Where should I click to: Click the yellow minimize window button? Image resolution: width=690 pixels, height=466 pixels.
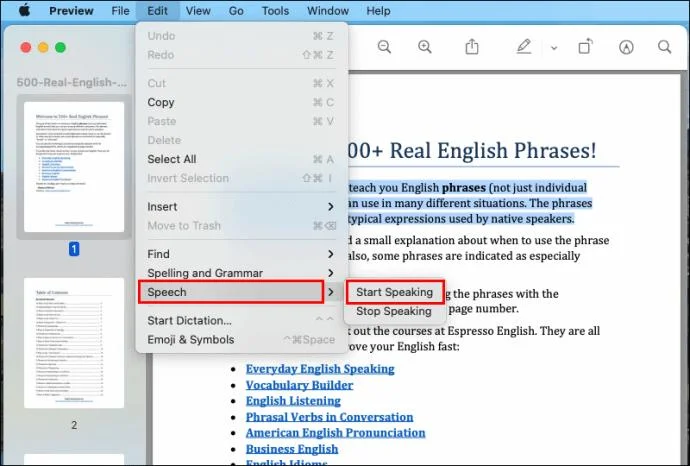pyautogui.click(x=43, y=48)
